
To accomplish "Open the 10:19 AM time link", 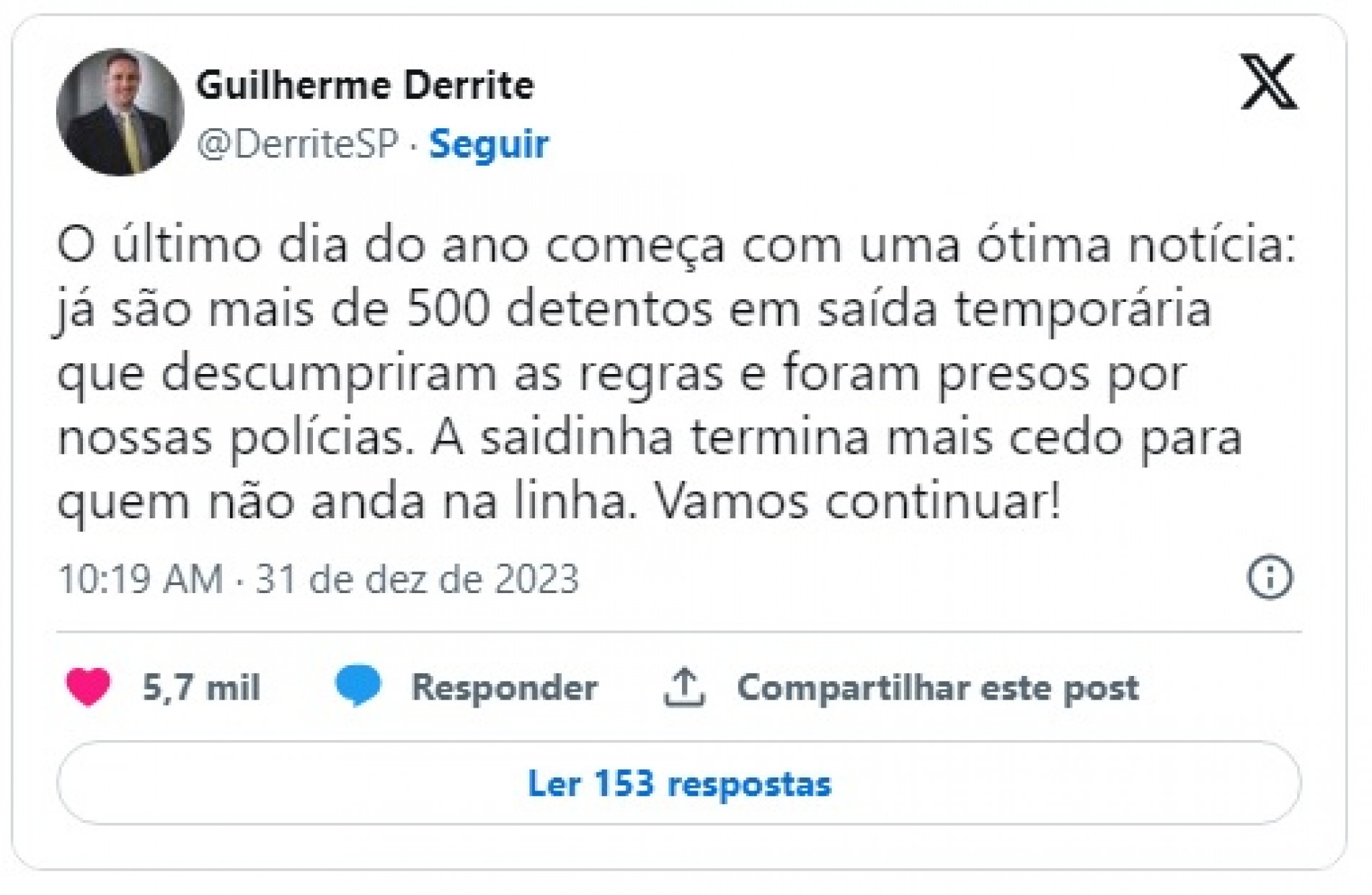I will 141,579.
